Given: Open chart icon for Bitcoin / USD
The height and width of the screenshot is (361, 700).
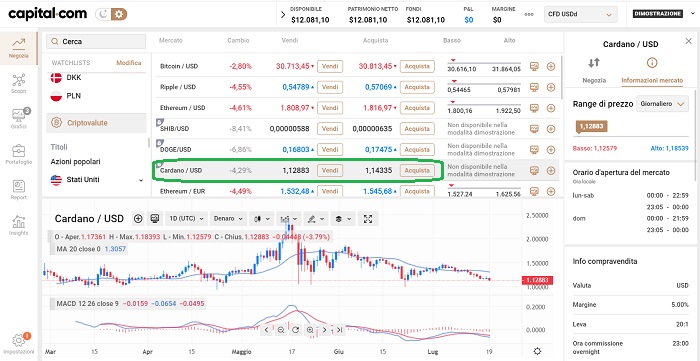Looking at the screenshot, I should (534, 66).
